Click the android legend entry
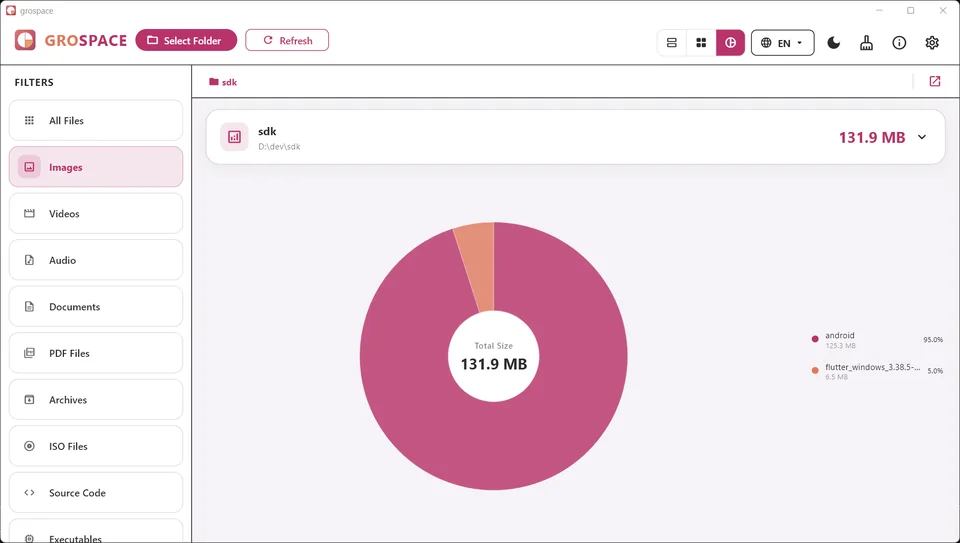 coord(877,340)
